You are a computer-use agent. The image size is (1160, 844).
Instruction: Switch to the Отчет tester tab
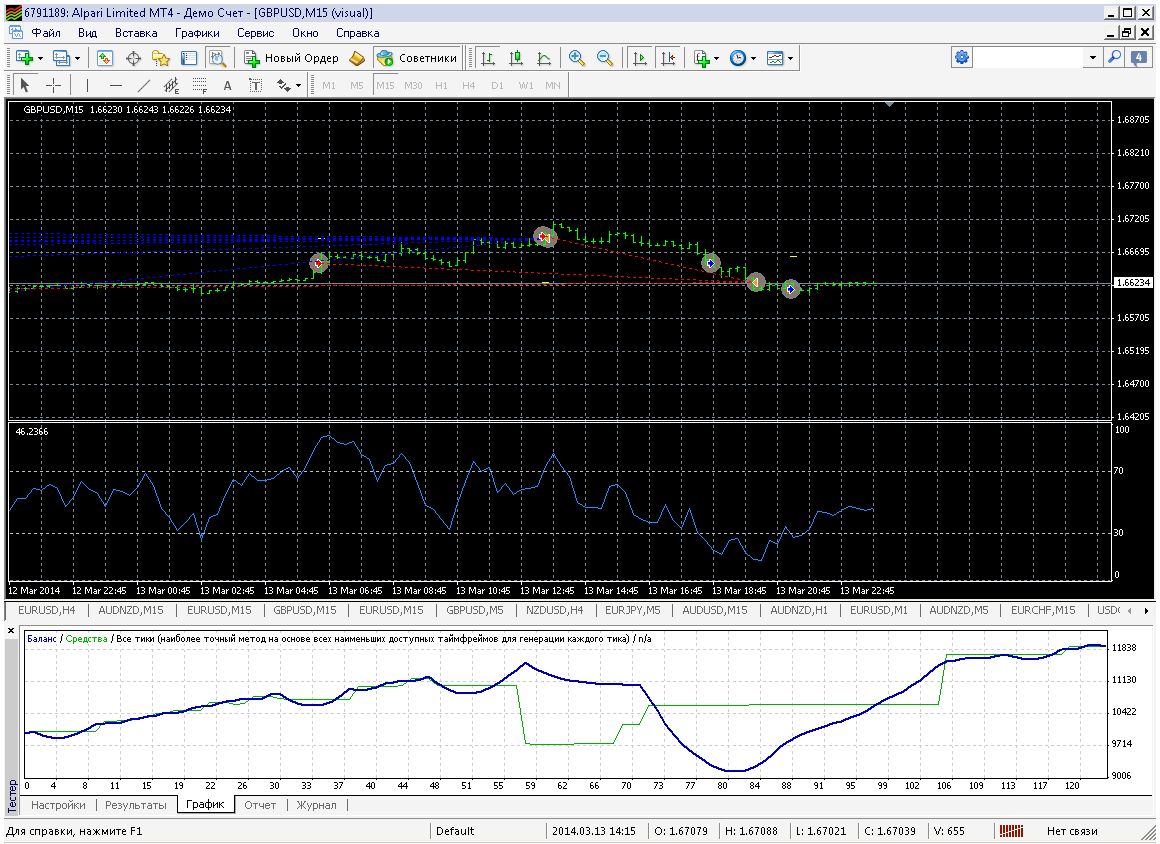point(260,805)
